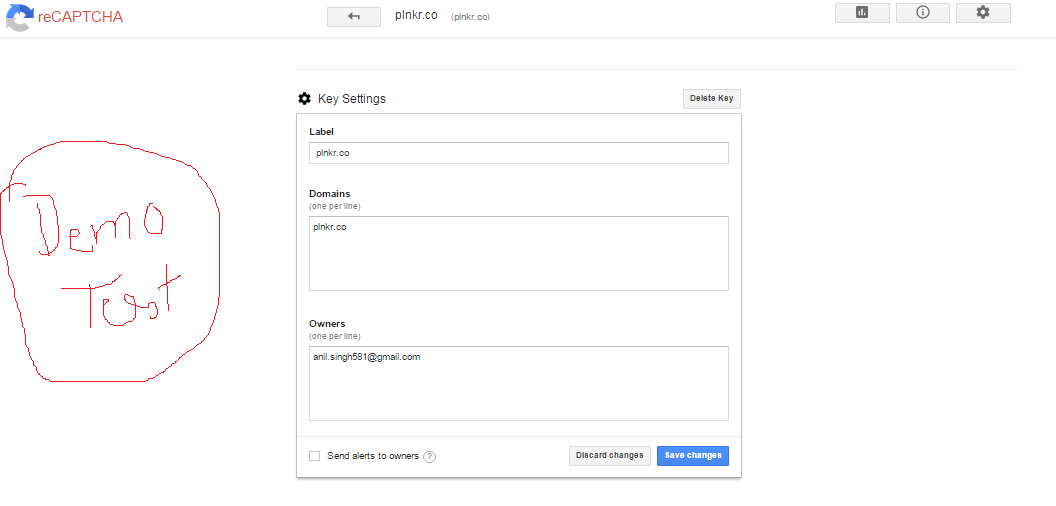Focus the Label input containing plnkr.co
The height and width of the screenshot is (506, 1056).
(518, 153)
